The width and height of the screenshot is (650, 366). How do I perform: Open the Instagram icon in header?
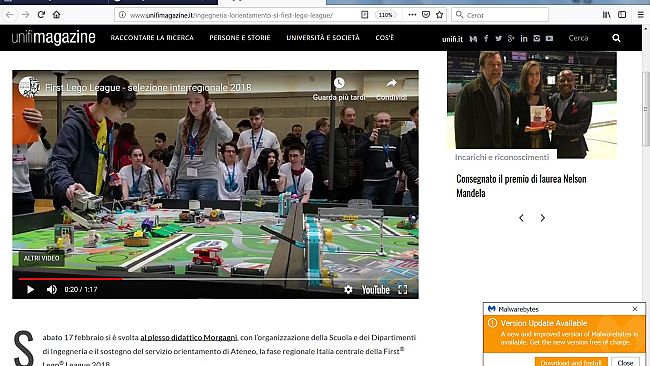pos(537,39)
